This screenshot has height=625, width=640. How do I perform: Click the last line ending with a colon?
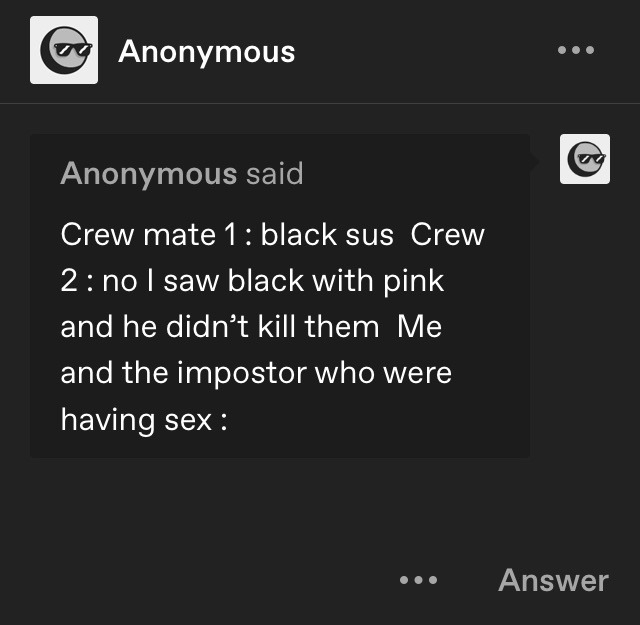(144, 420)
